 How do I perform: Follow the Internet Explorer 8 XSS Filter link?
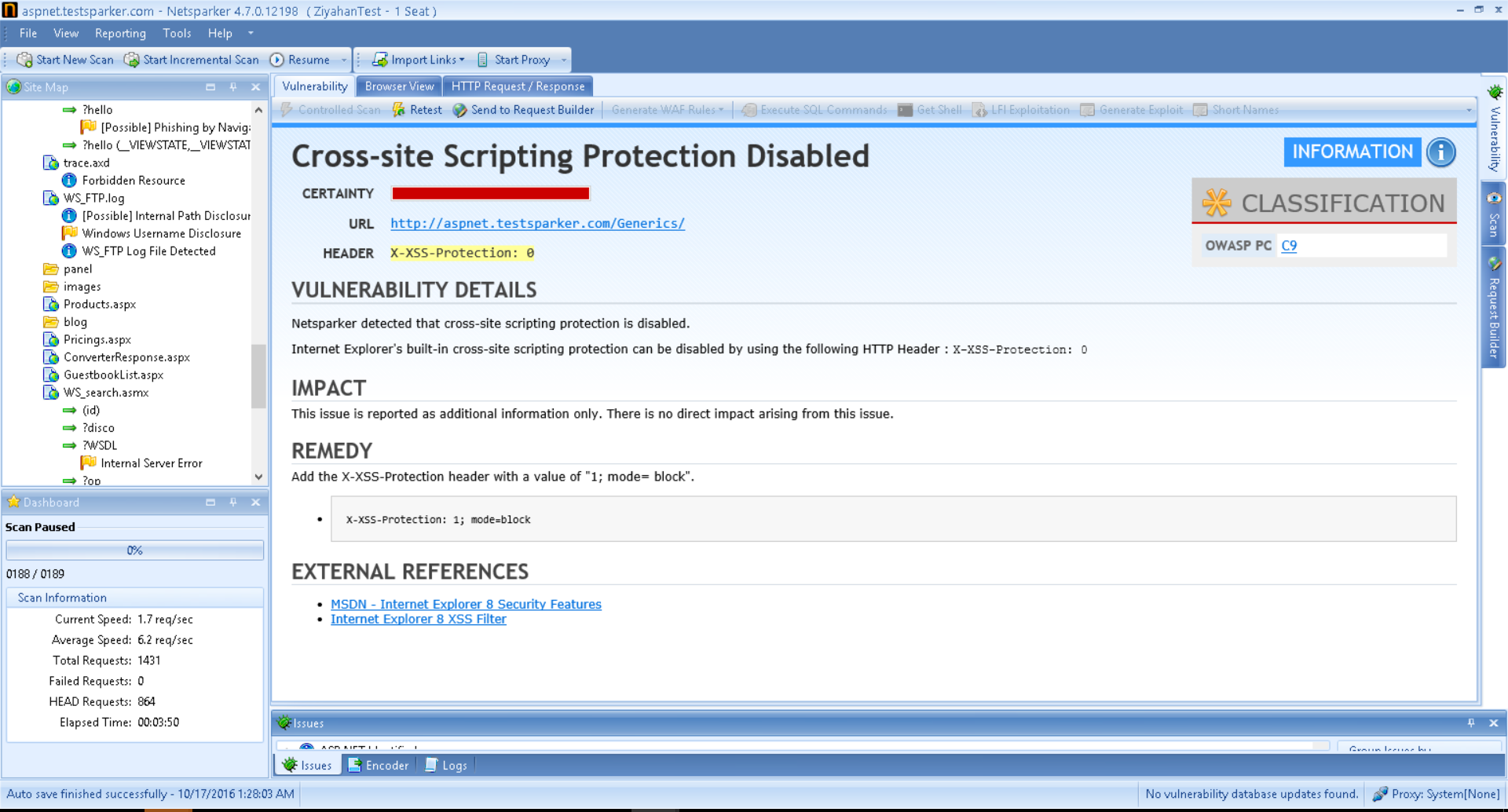click(x=419, y=619)
